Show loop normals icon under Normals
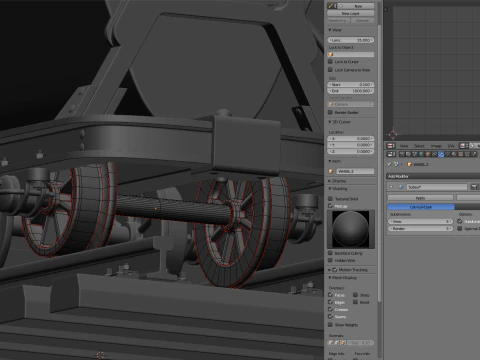Screen dimensions: 480x360 (336, 342)
